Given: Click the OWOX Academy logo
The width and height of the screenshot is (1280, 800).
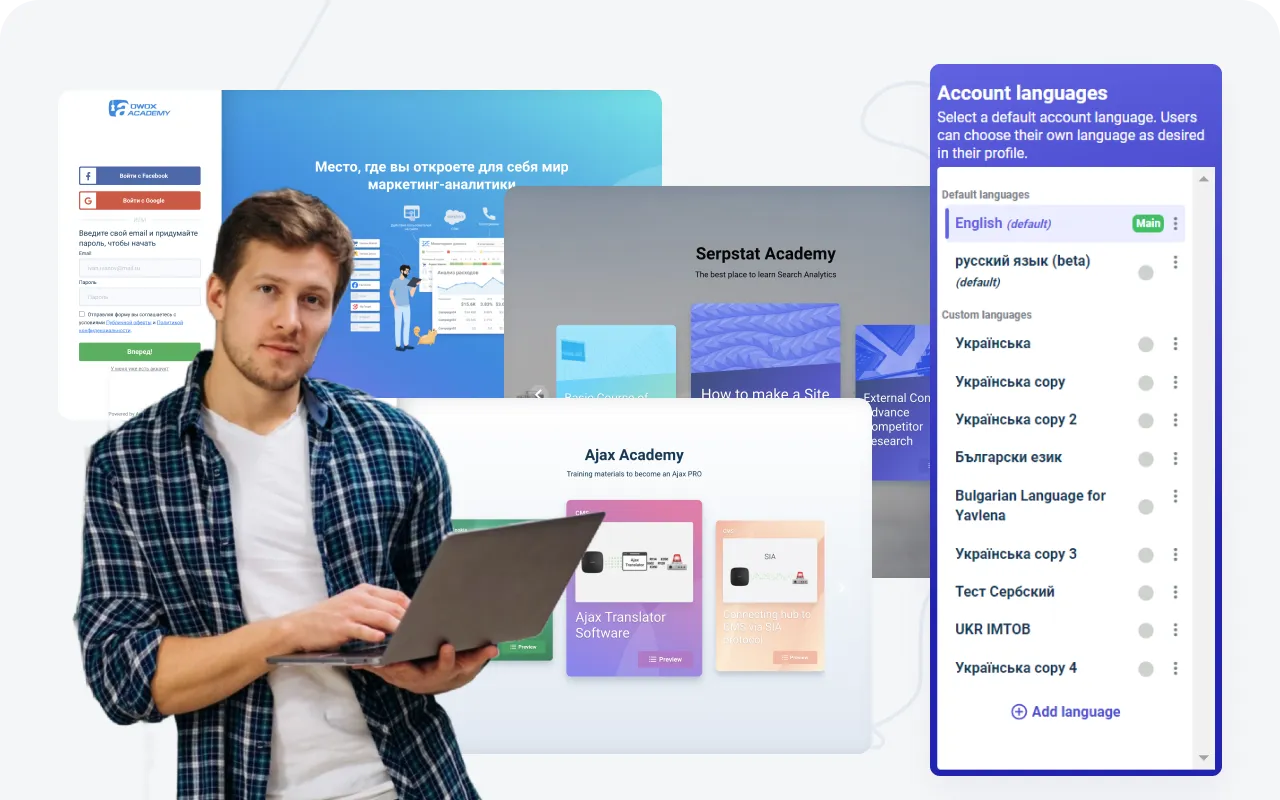Looking at the screenshot, I should click(x=139, y=108).
